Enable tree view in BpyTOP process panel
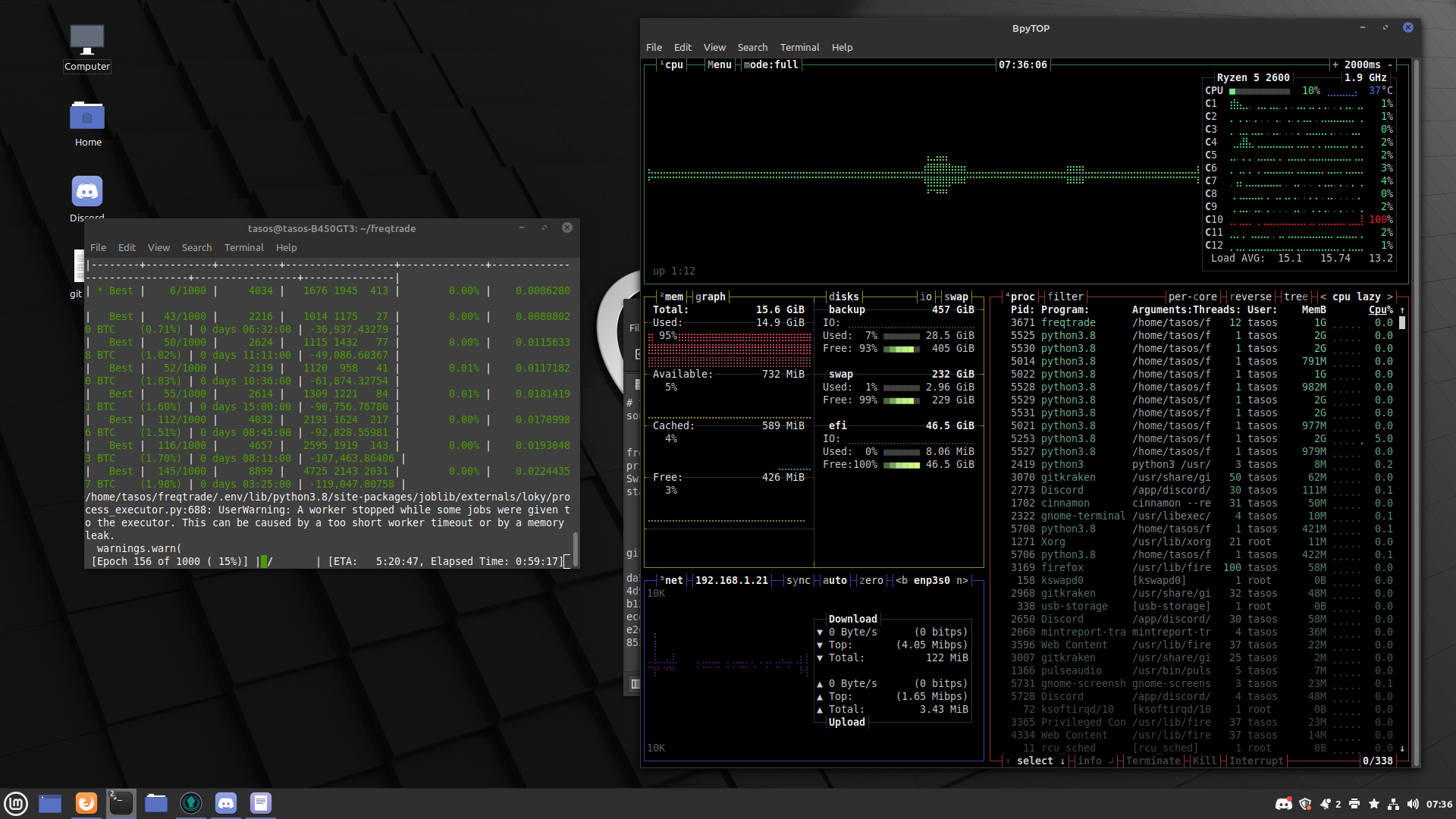Viewport: 1456px width, 819px height. pos(1295,297)
